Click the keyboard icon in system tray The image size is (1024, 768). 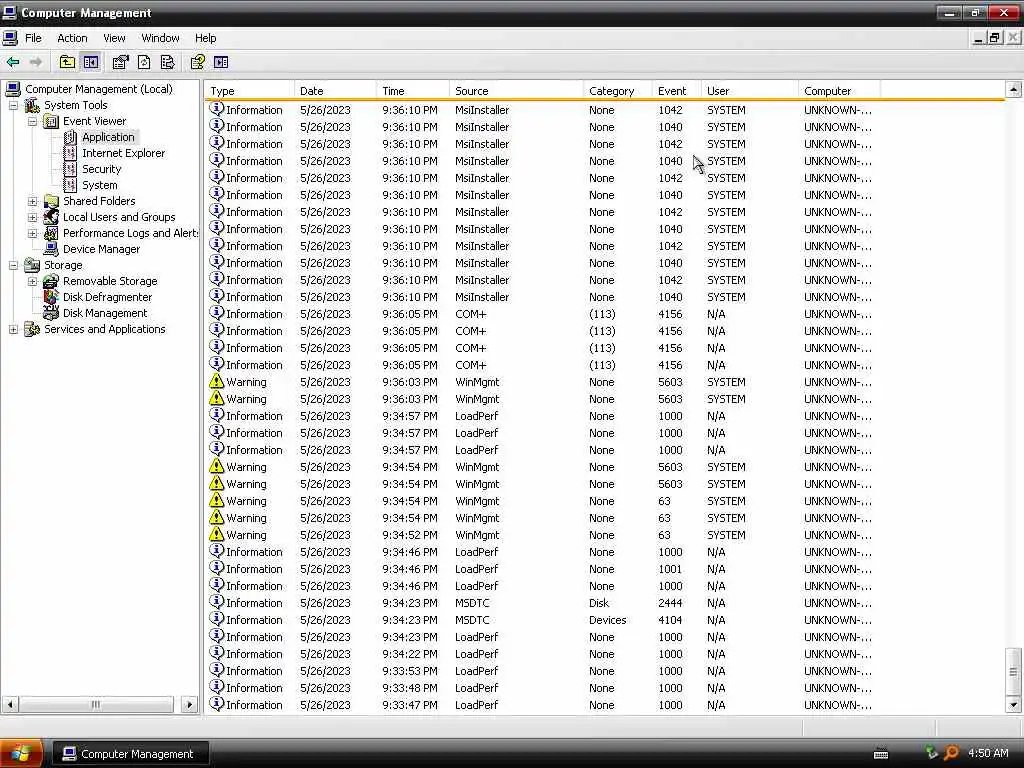(x=881, y=754)
